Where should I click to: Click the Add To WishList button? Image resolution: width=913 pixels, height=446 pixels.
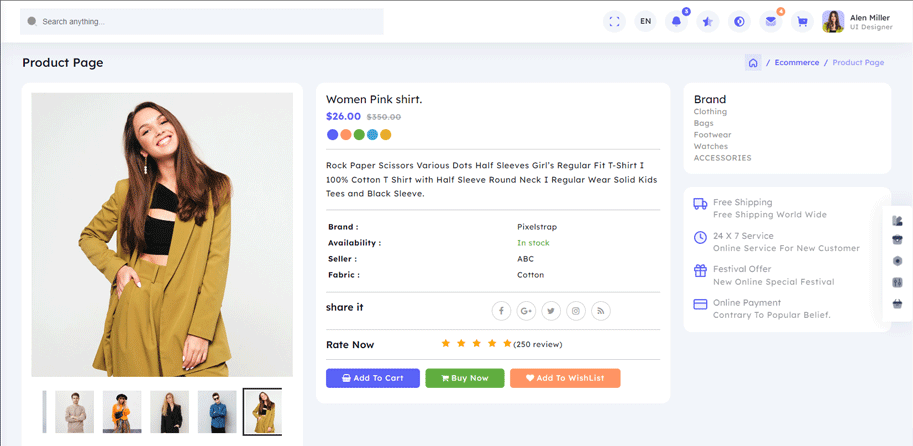click(x=564, y=378)
